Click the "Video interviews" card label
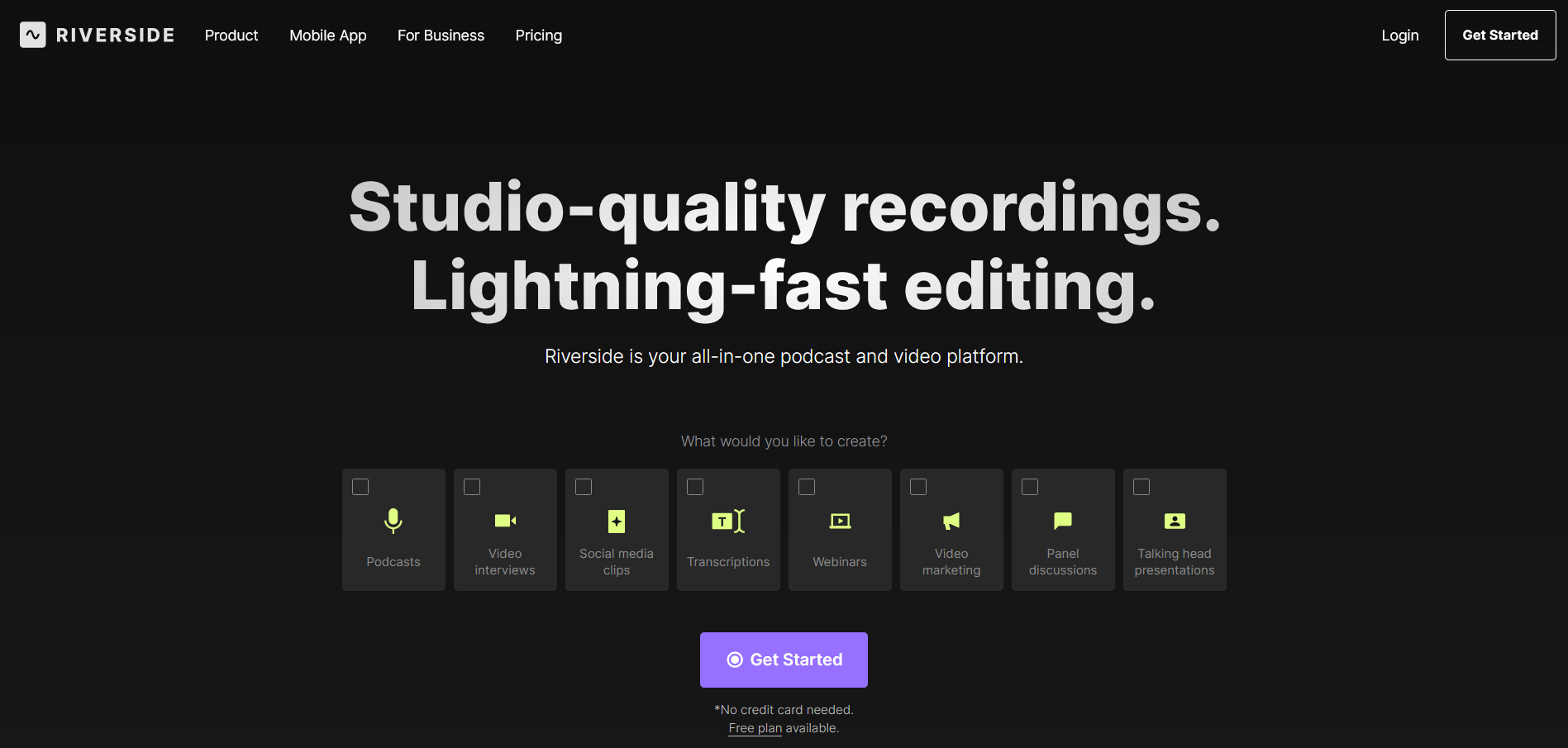Image resolution: width=1568 pixels, height=748 pixels. 505,562
